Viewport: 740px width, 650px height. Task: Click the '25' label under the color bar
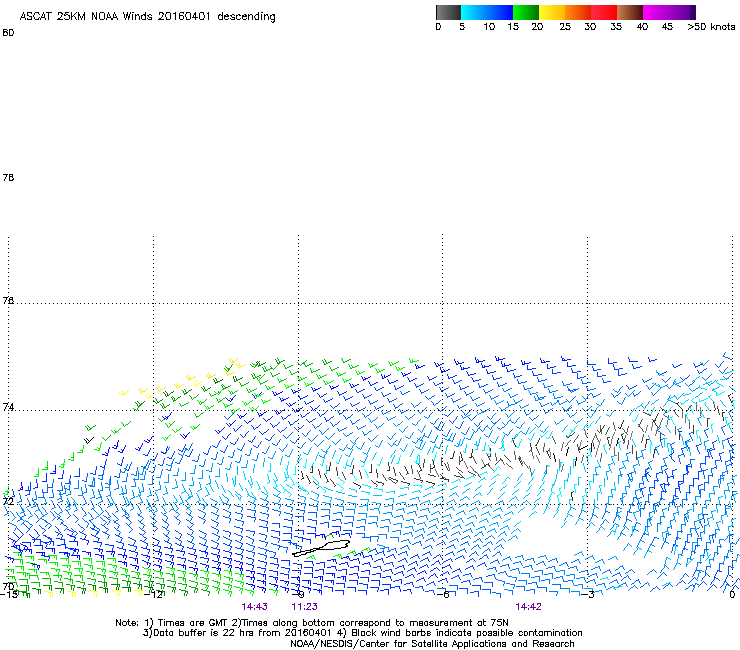[565, 27]
